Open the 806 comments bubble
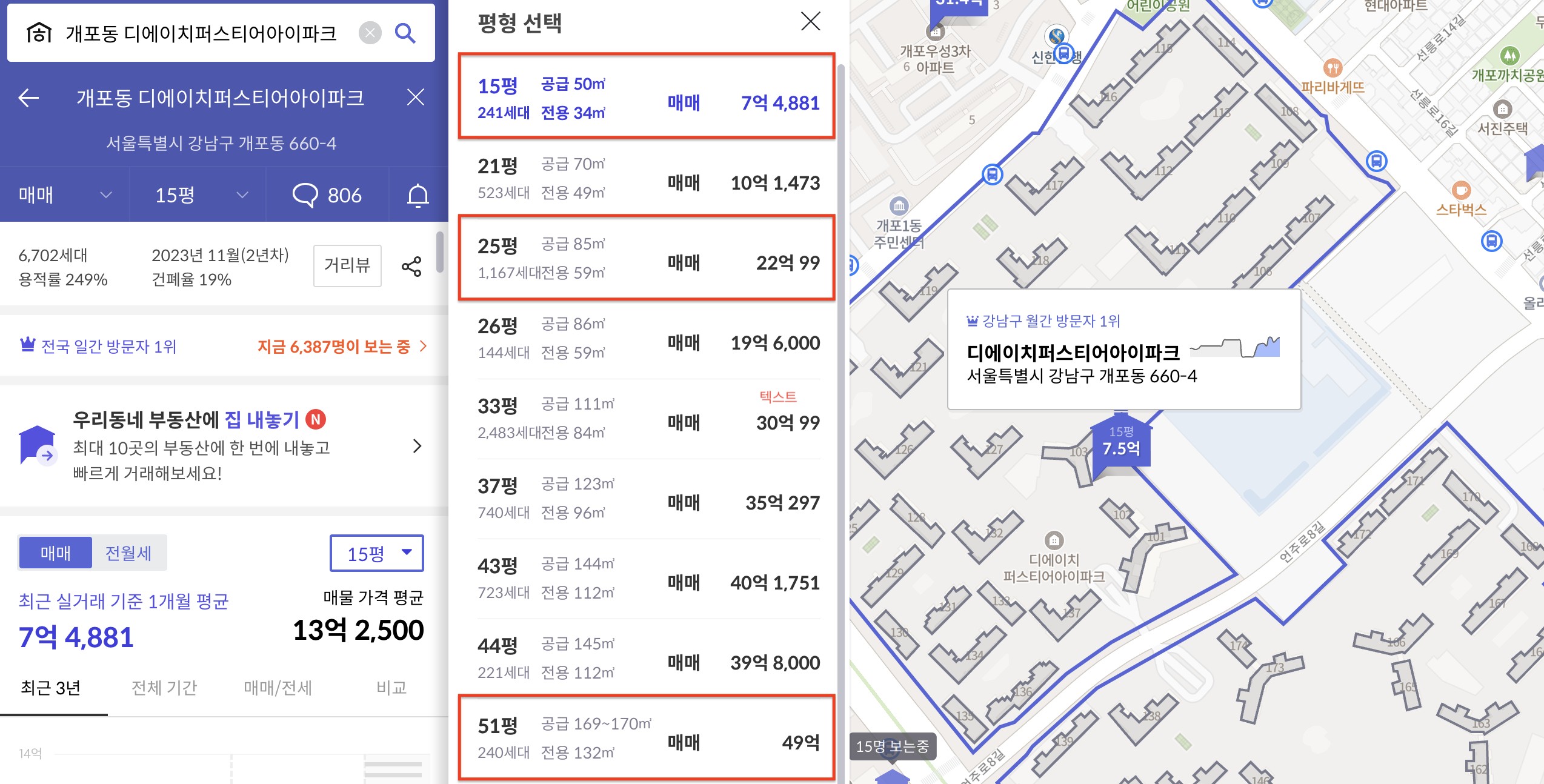 pyautogui.click(x=327, y=195)
